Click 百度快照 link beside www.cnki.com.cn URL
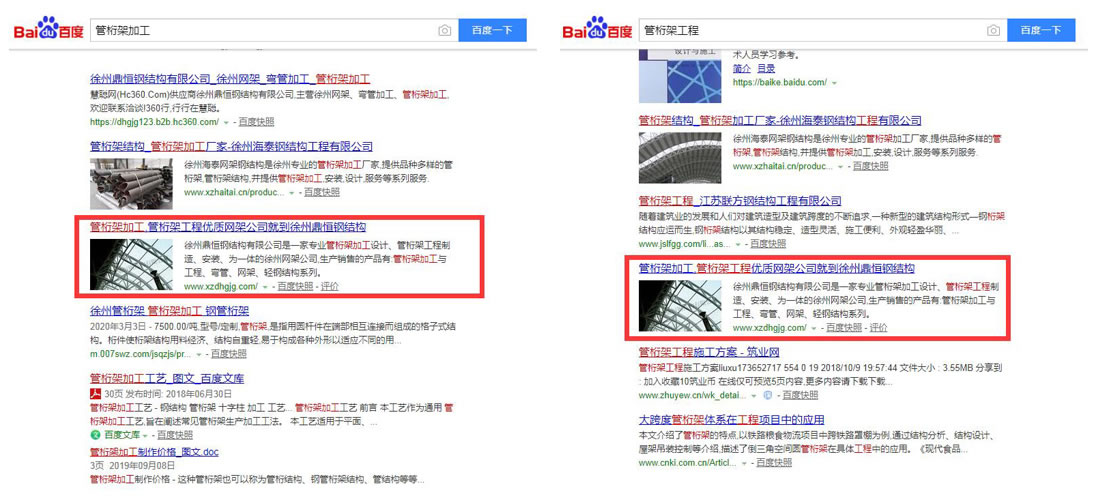 (x=774, y=462)
